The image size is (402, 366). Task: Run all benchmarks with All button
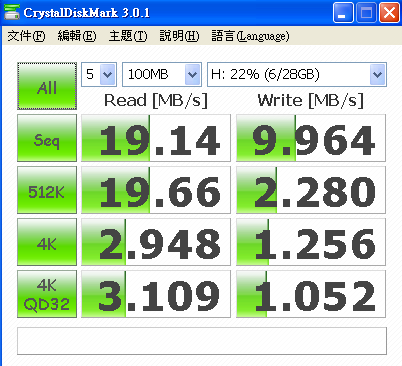point(47,86)
